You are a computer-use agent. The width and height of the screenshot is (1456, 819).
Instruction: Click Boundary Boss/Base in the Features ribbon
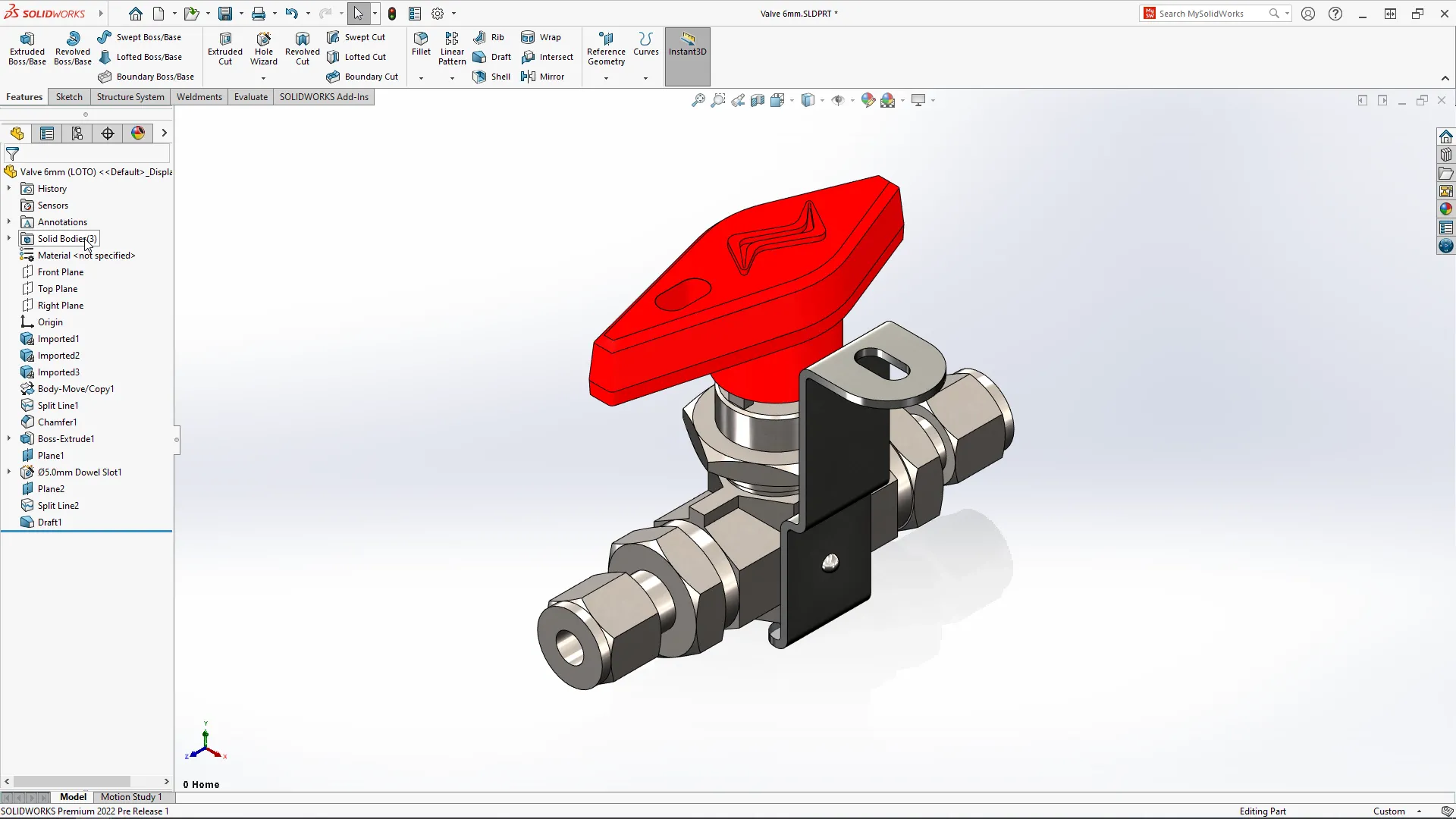click(146, 76)
